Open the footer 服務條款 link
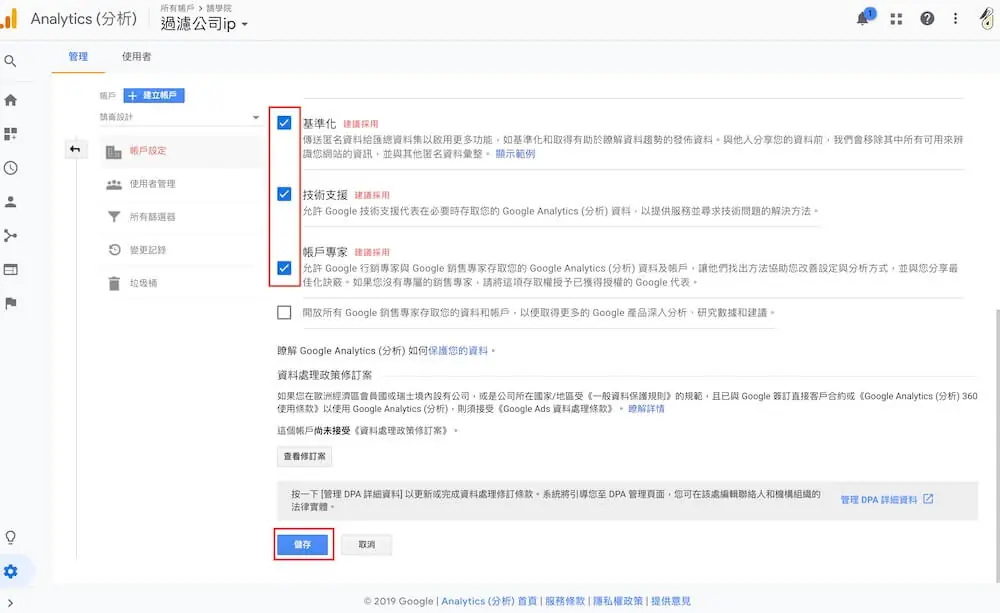This screenshot has height=613, width=1000. (565, 601)
